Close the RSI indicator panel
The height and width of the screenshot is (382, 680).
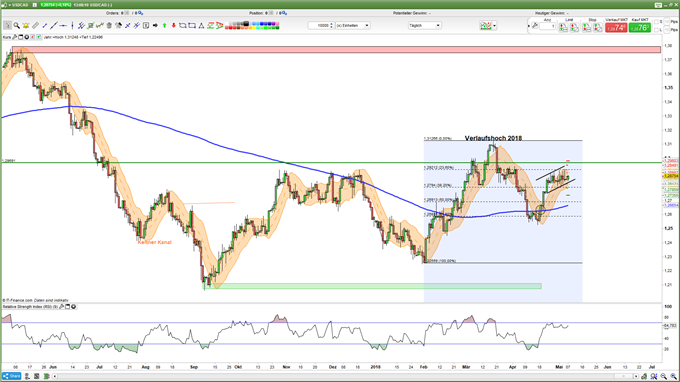(74, 307)
